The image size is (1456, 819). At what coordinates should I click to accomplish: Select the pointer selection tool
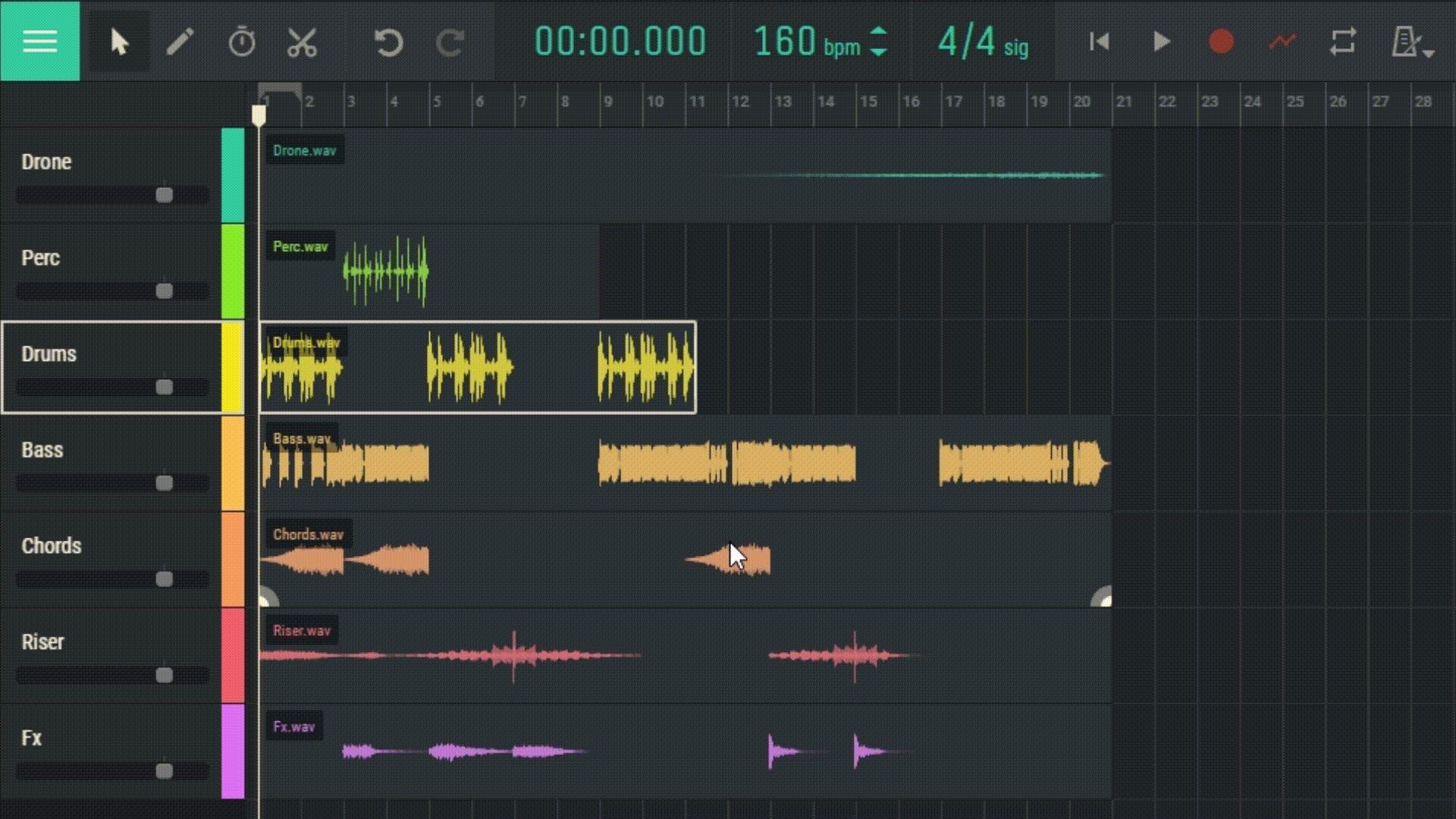119,42
